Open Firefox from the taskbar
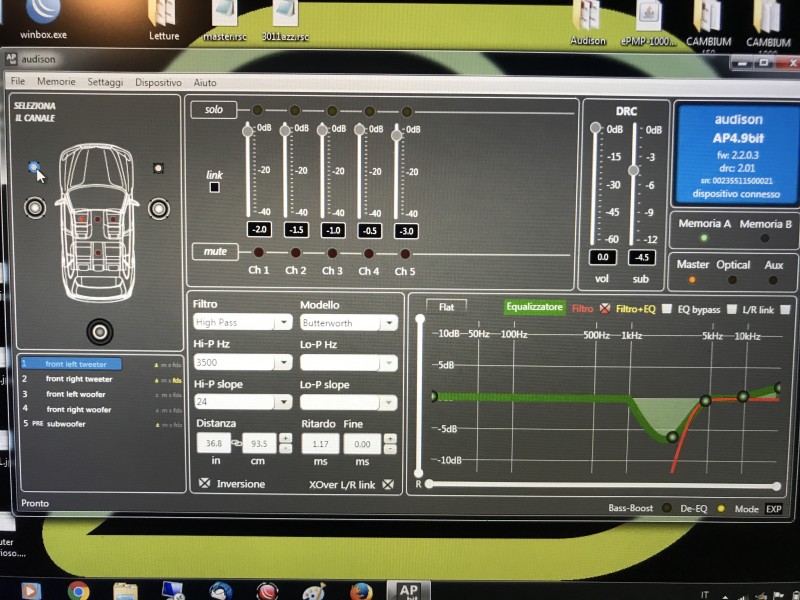This screenshot has height=600, width=800. coord(361,591)
